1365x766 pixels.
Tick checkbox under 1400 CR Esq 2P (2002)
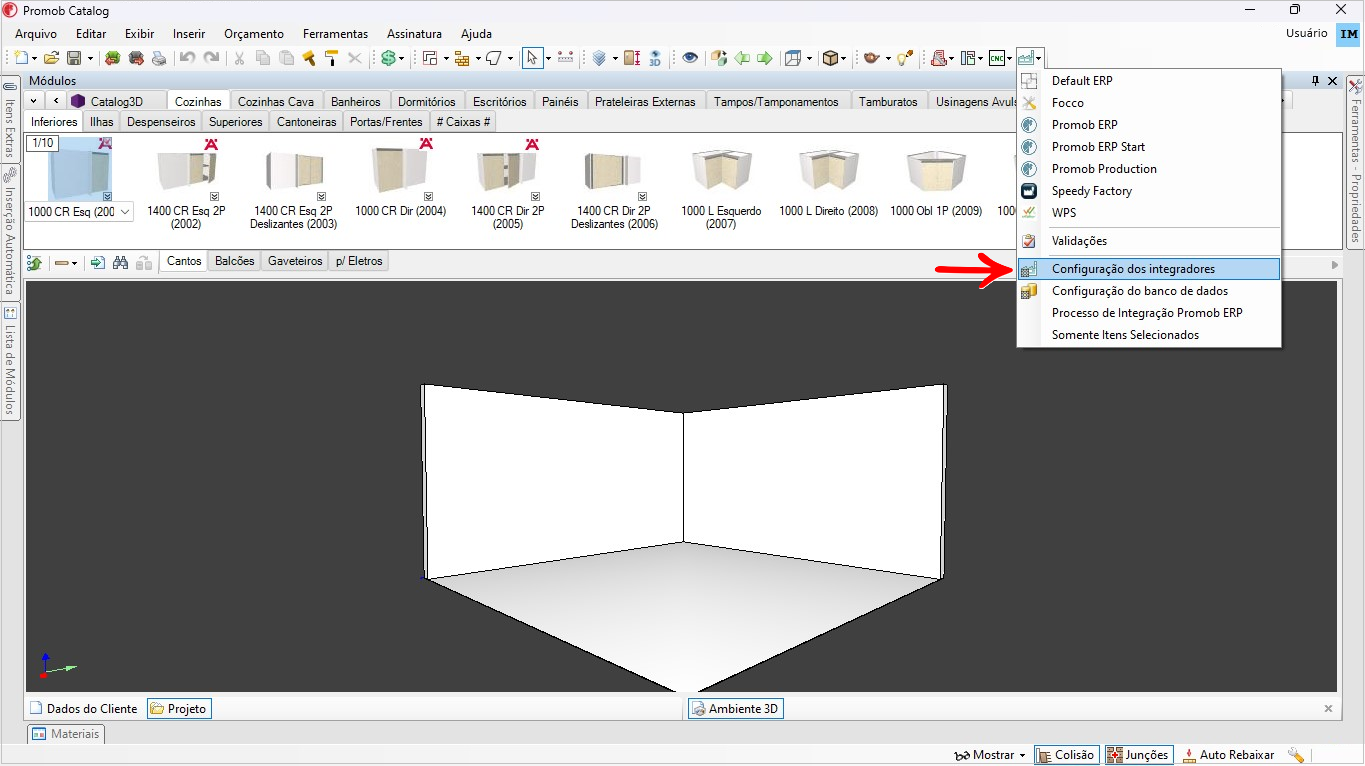tap(214, 197)
